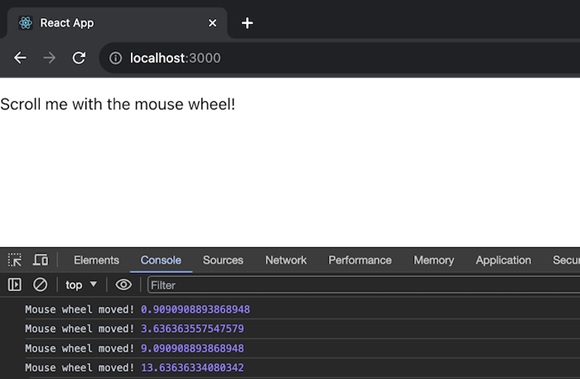
Task: Focus the console Filter field
Action: [x=364, y=285]
